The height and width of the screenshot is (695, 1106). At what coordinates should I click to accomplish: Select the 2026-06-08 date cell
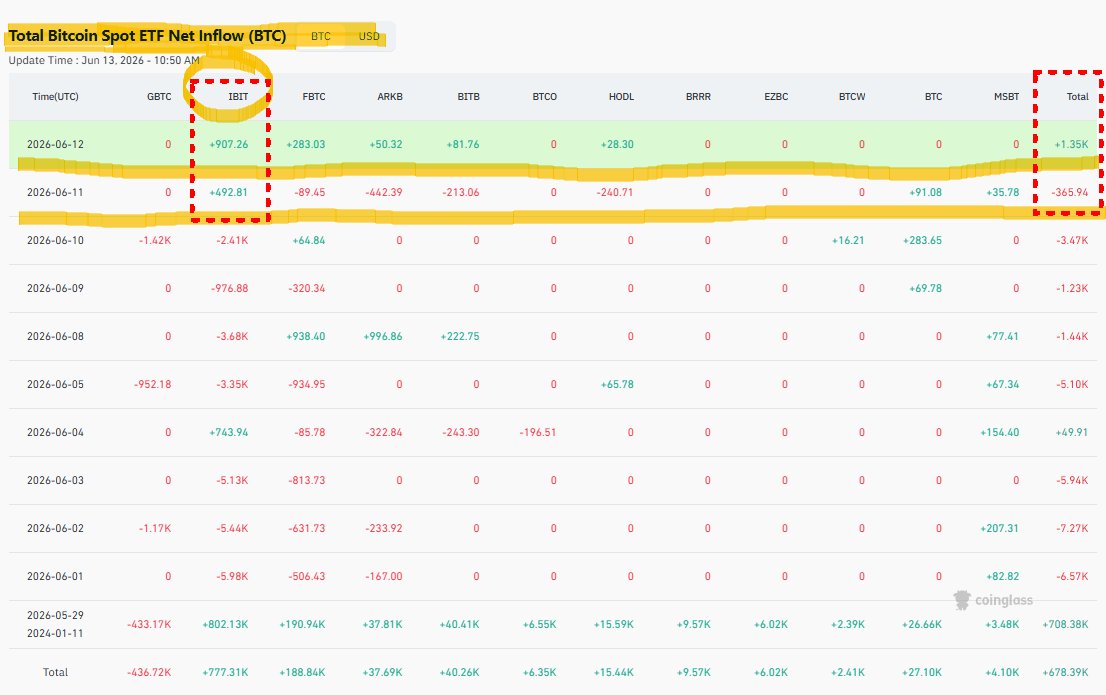point(56,337)
